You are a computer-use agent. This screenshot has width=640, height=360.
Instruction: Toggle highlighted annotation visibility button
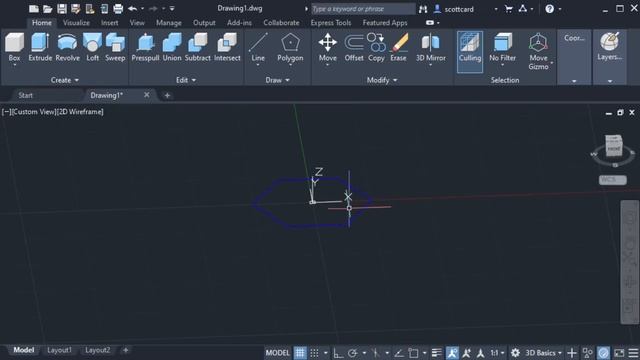click(452, 353)
